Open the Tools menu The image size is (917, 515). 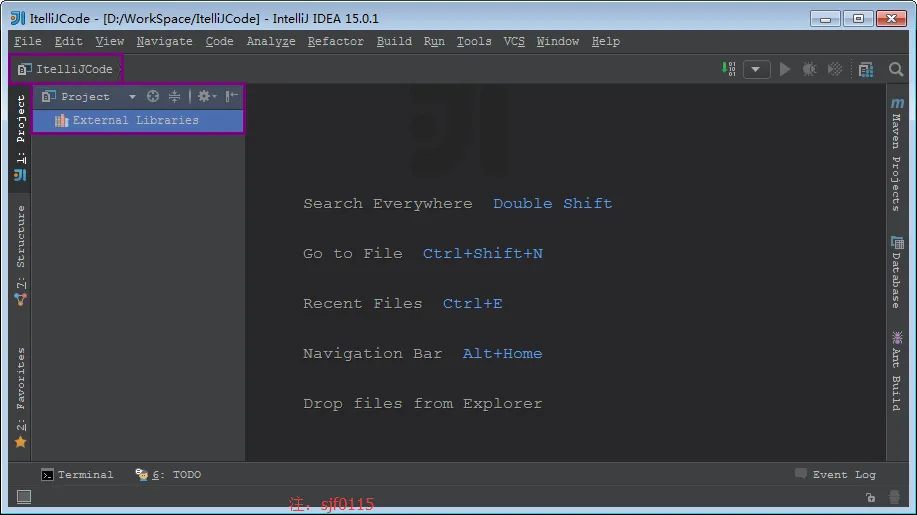point(474,42)
